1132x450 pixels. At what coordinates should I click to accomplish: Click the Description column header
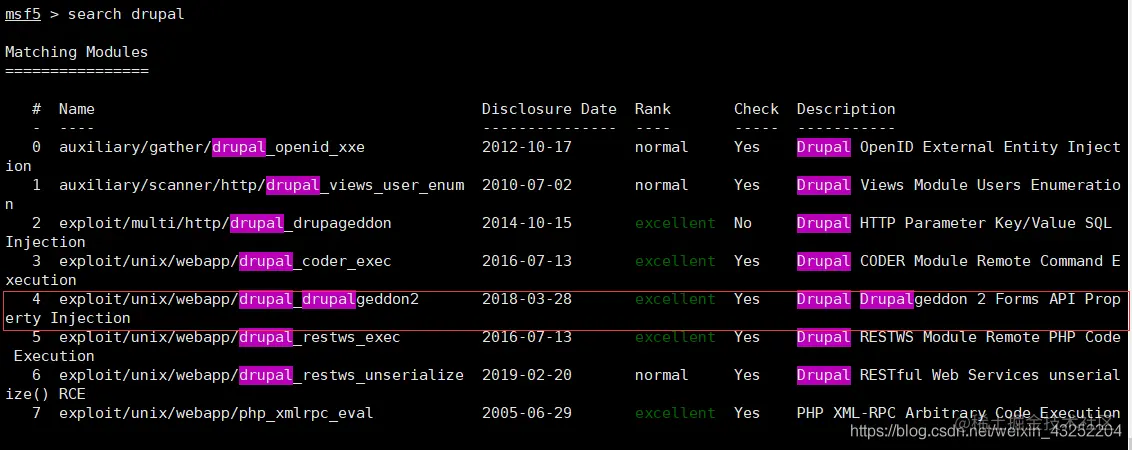[846, 109]
